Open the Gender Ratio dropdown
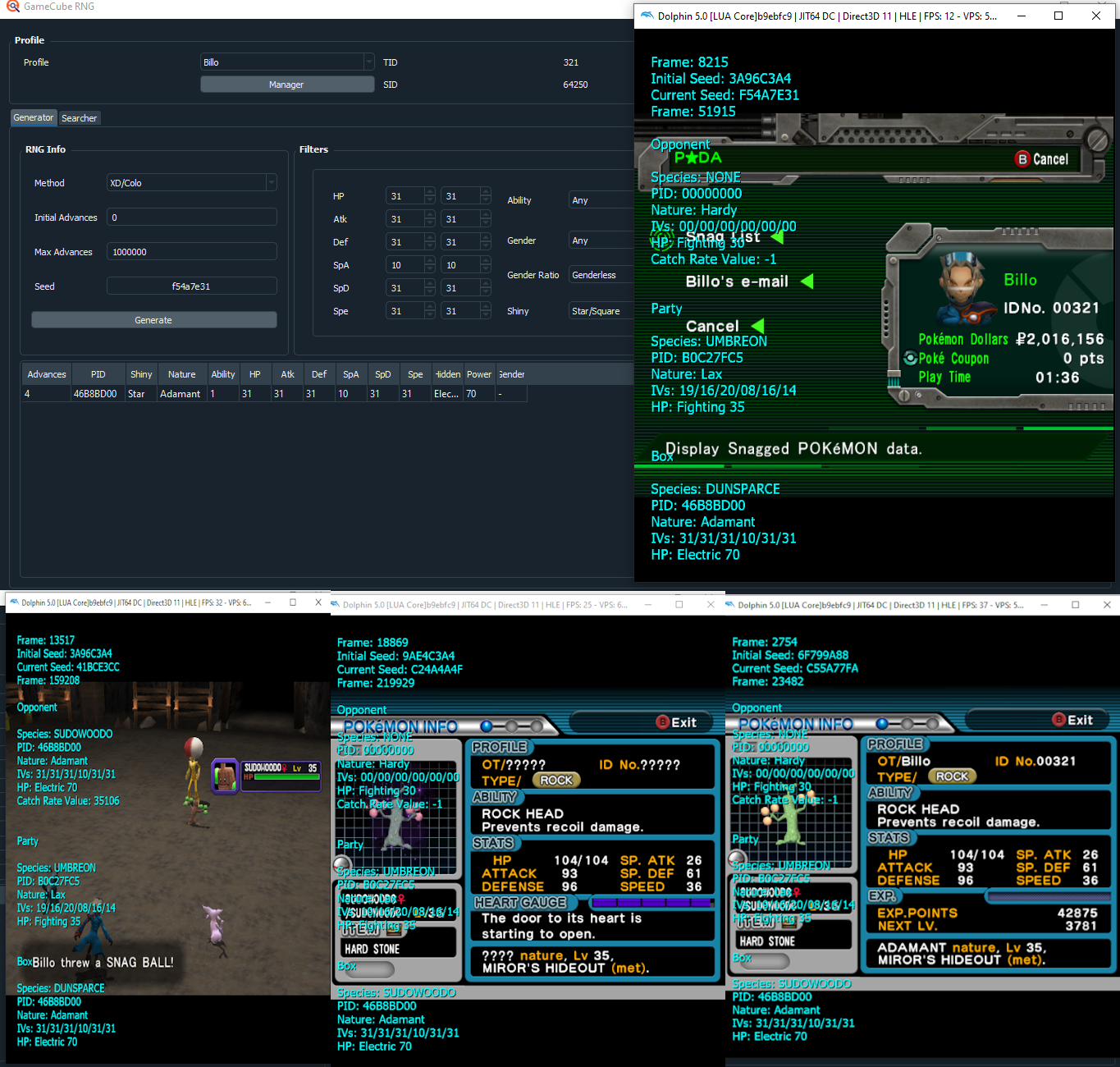 (x=601, y=275)
